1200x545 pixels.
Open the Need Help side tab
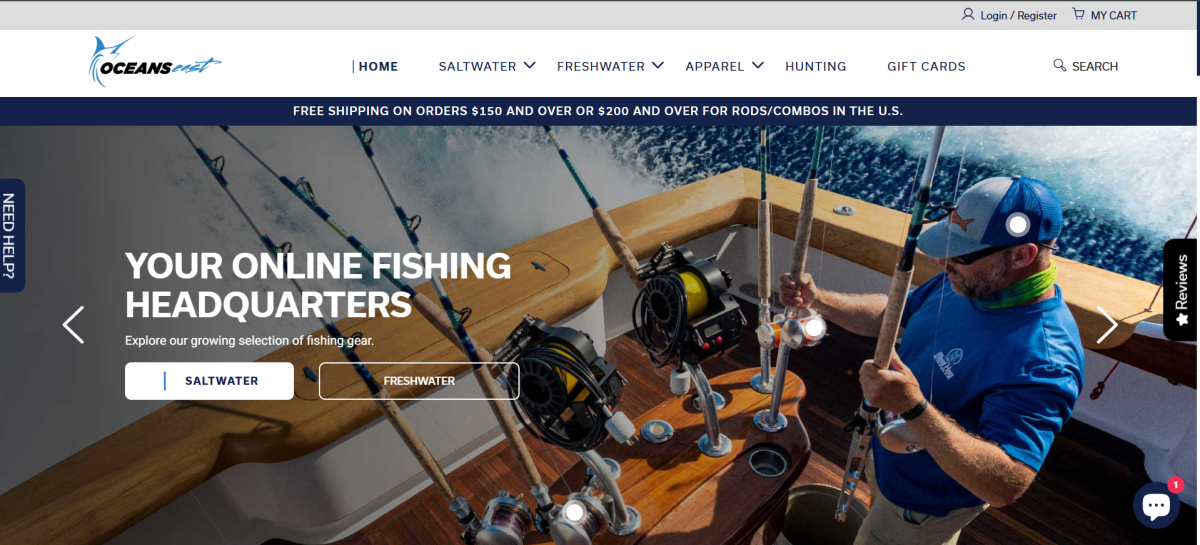coord(12,235)
